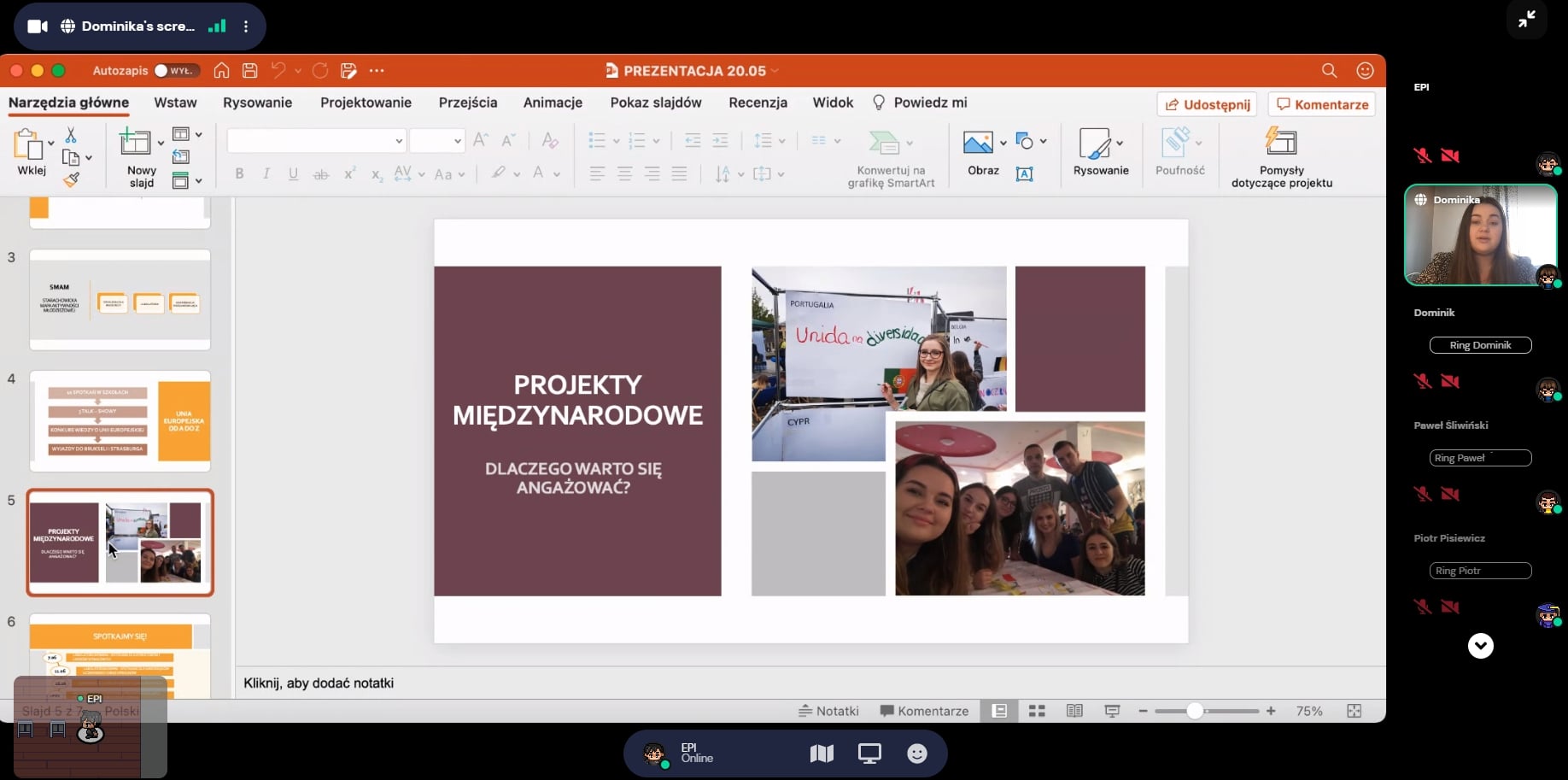Open the Wstaw ribbon tab
1568x780 pixels.
coord(175,103)
